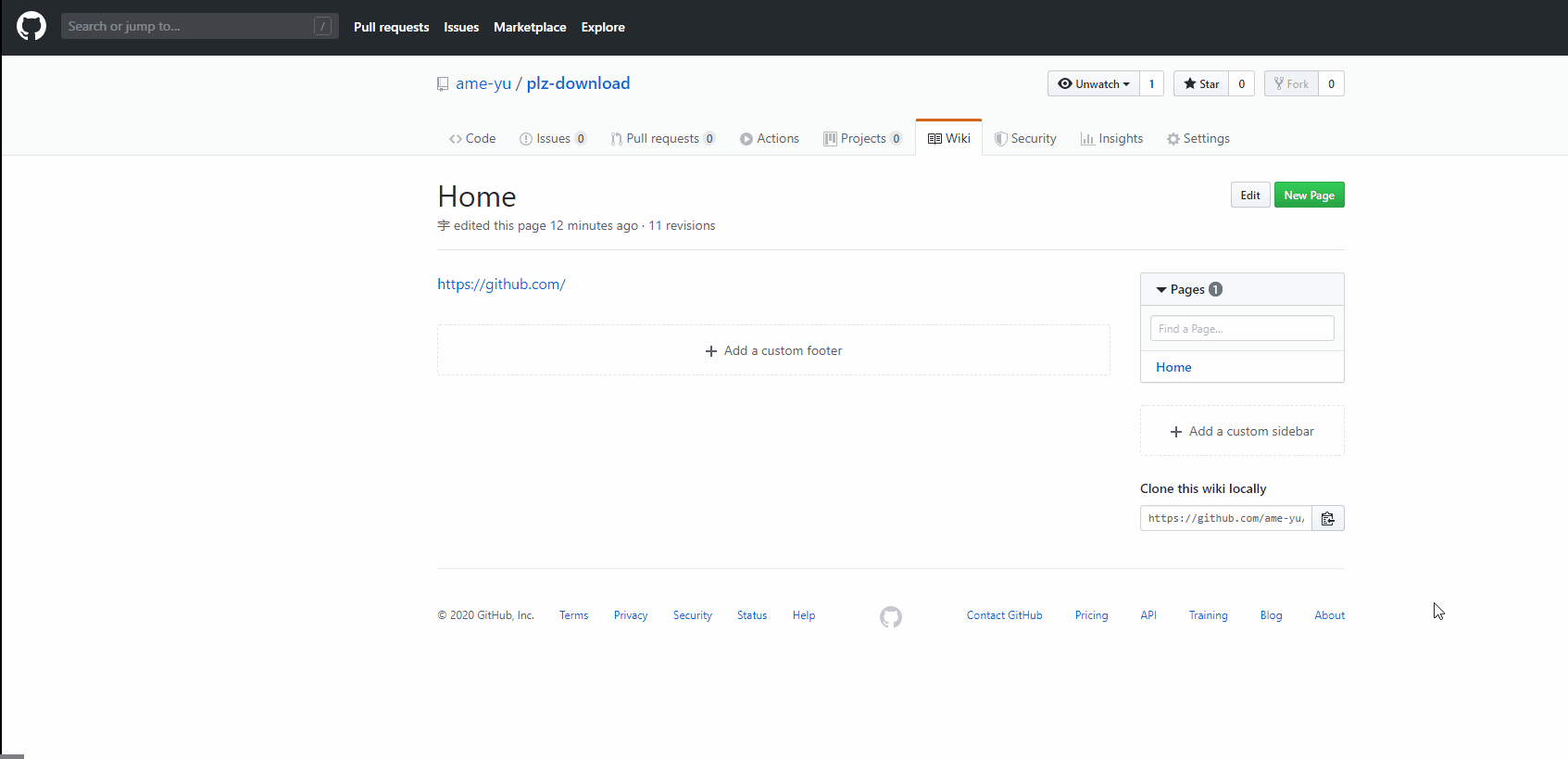Click Issues in the top navigation
The image size is (1568, 759).
pos(461,27)
